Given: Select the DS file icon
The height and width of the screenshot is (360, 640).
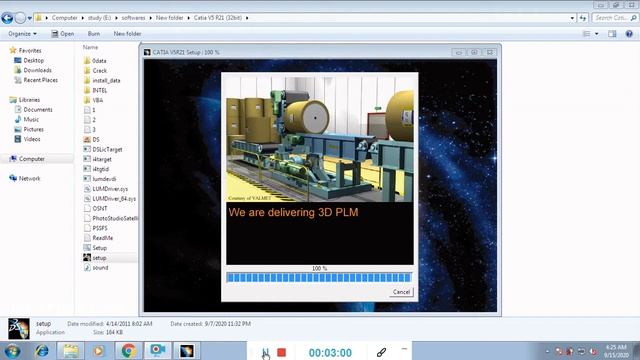Looking at the screenshot, I should [x=87, y=139].
